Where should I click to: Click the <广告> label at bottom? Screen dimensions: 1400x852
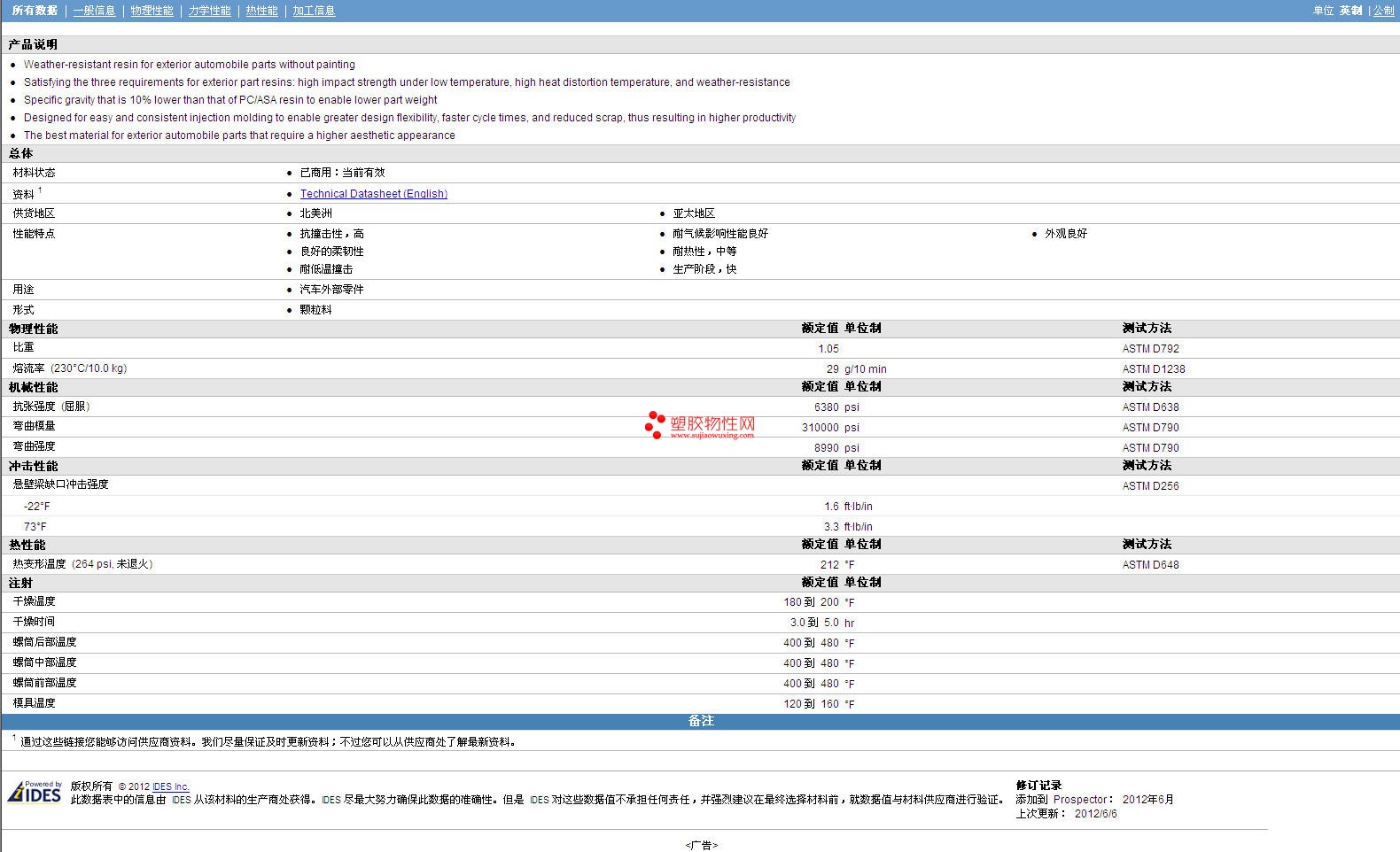point(701,845)
